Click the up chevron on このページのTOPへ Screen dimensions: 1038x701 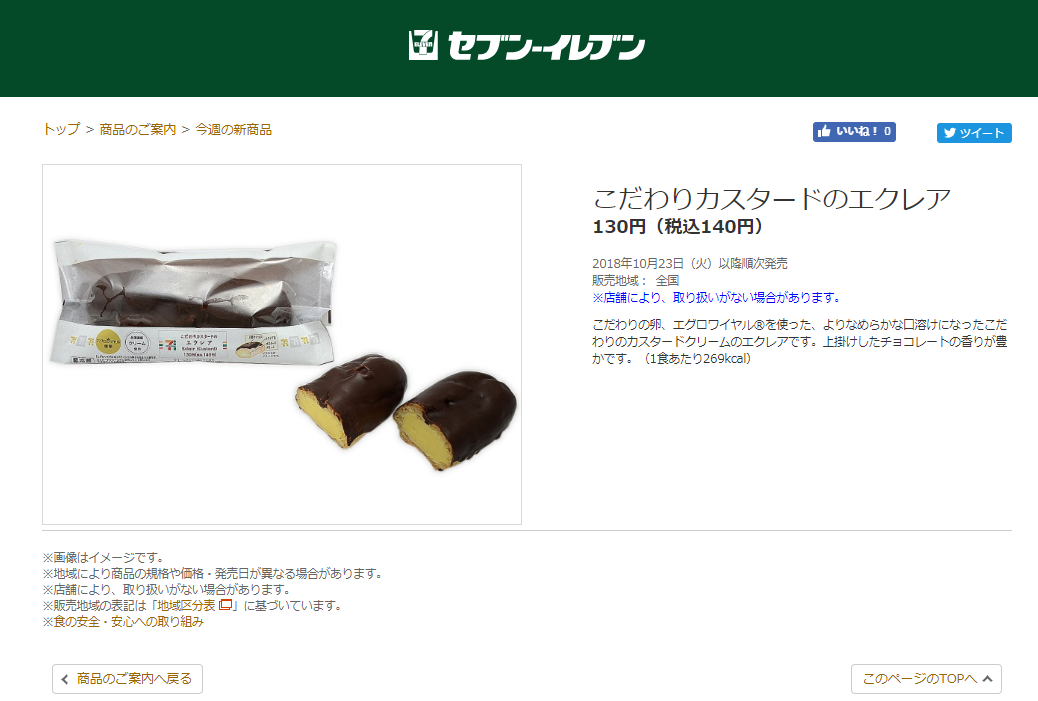pyautogui.click(x=988, y=679)
